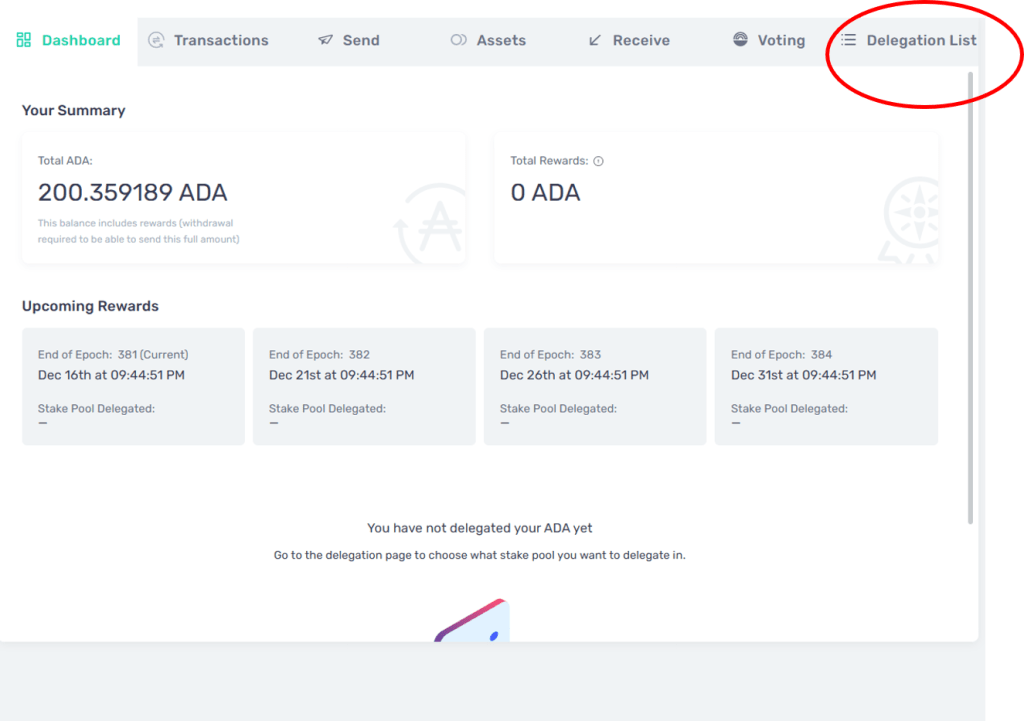The width and height of the screenshot is (1024, 721).
Task: Open the Delegation List tab
Action: [921, 41]
